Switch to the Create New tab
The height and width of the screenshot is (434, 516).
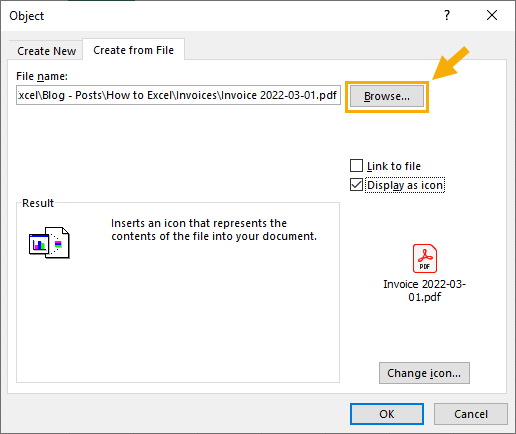tap(46, 51)
